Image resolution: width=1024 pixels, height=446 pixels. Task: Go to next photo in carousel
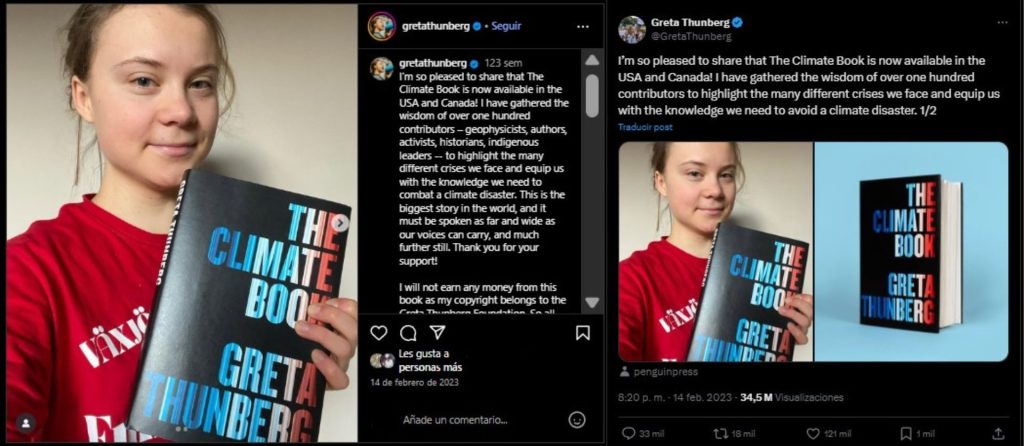340,223
